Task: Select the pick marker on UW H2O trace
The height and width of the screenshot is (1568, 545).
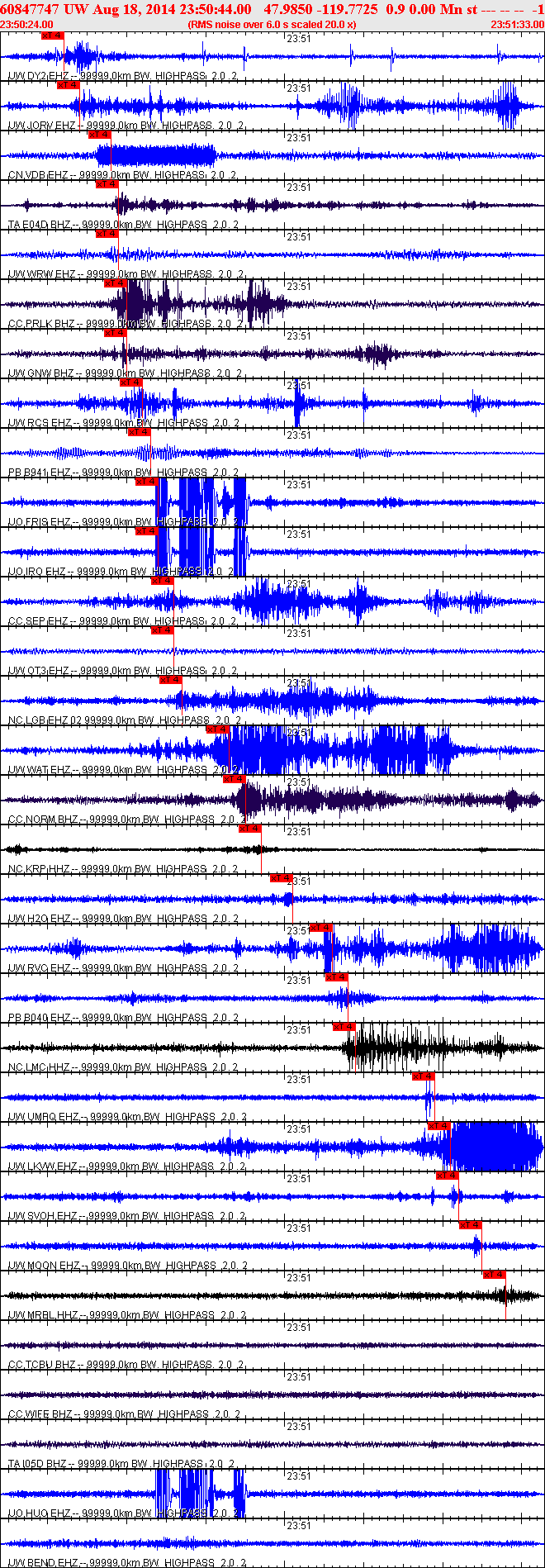Action: click(x=282, y=878)
